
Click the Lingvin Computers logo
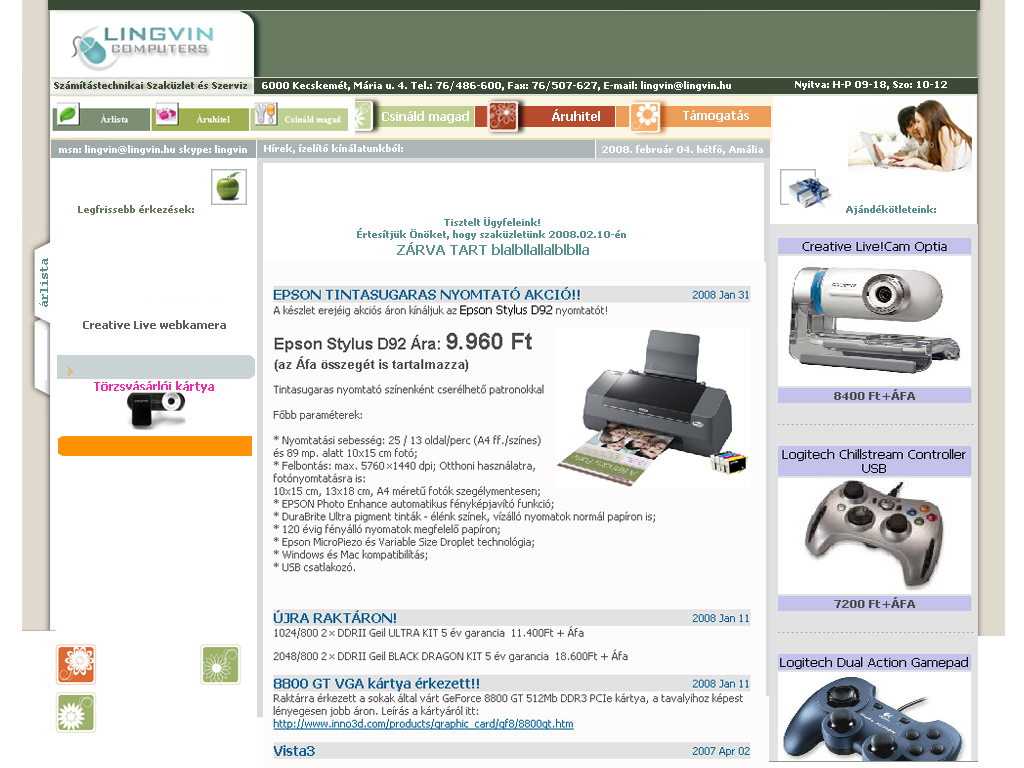144,46
